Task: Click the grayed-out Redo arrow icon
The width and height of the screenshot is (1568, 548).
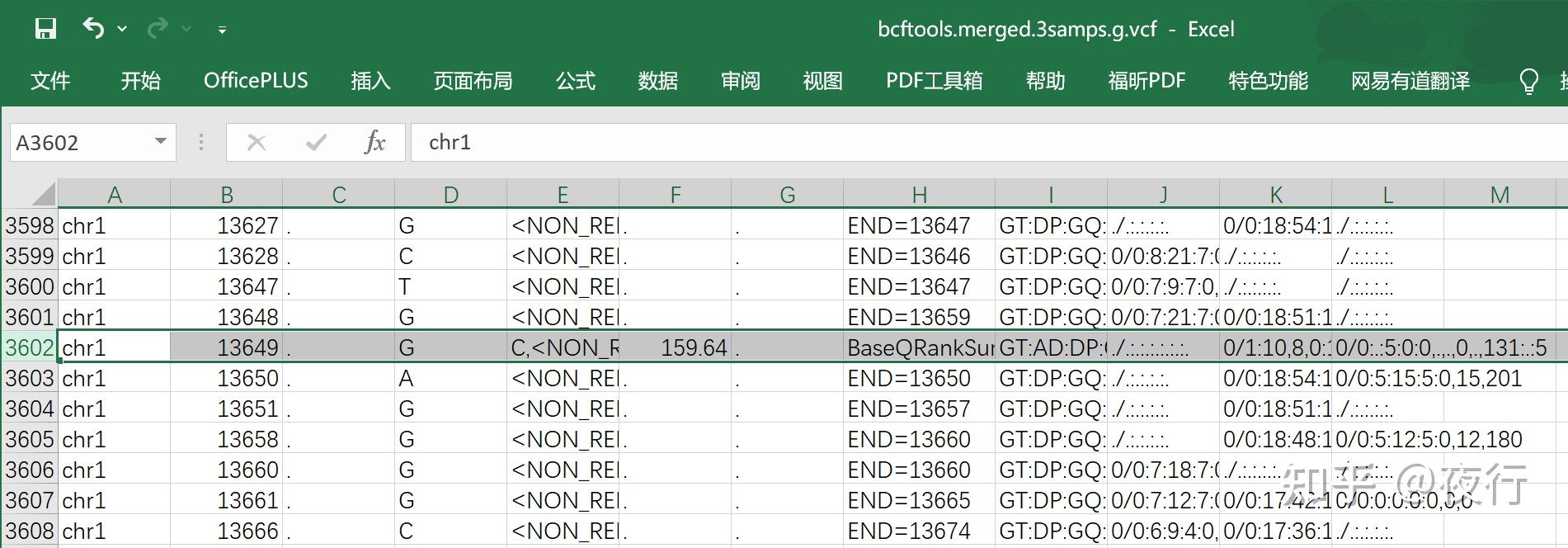Action: click(157, 29)
